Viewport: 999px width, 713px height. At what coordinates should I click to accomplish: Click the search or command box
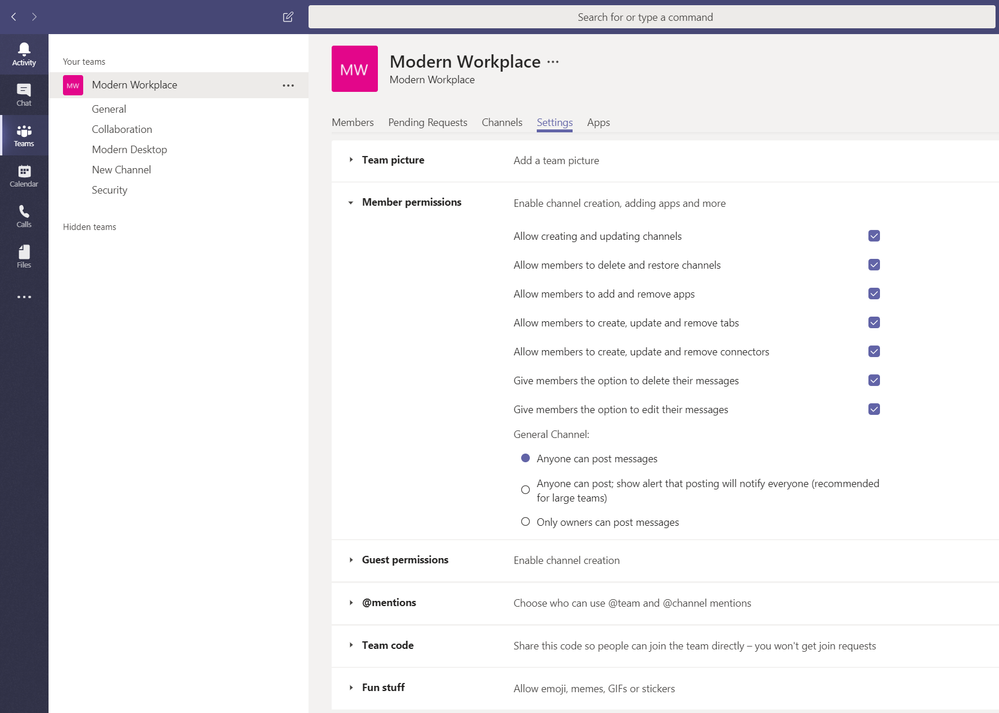click(x=651, y=17)
